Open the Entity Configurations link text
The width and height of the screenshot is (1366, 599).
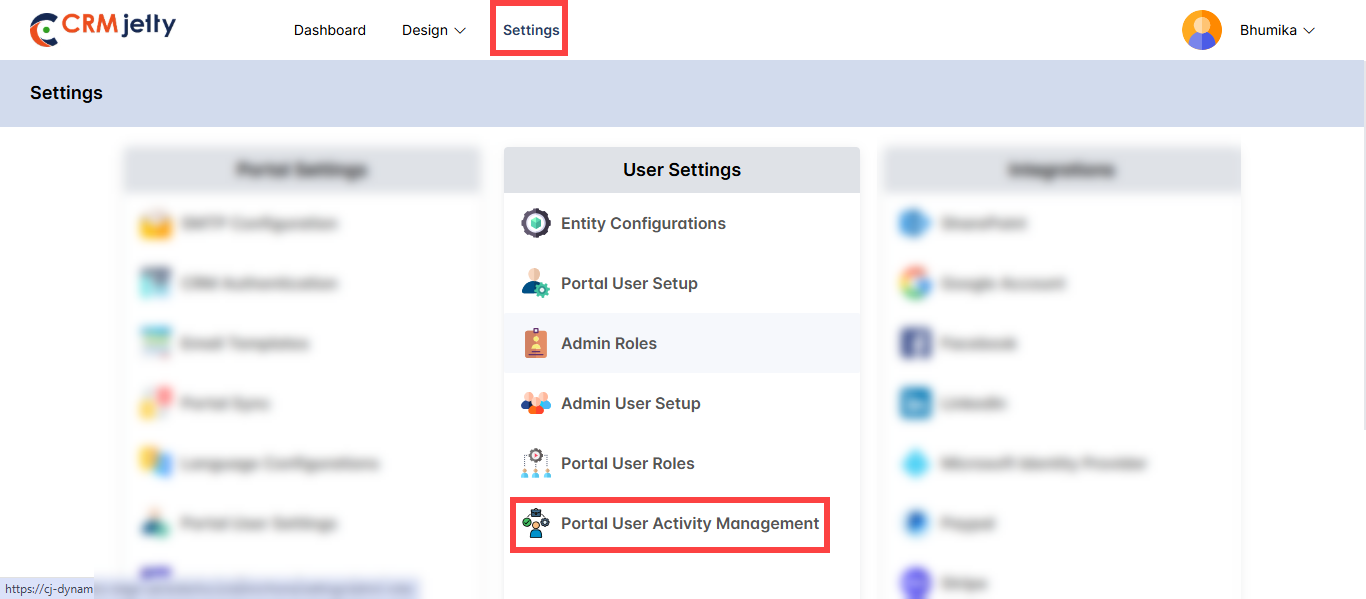click(643, 223)
